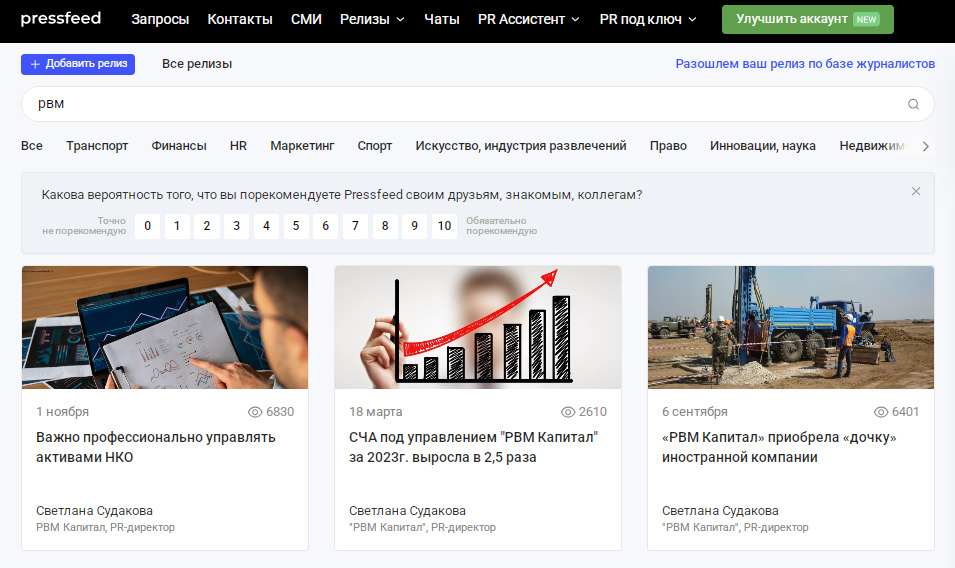Select the Транспорт category tab
955x568 pixels.
pyautogui.click(x=97, y=146)
